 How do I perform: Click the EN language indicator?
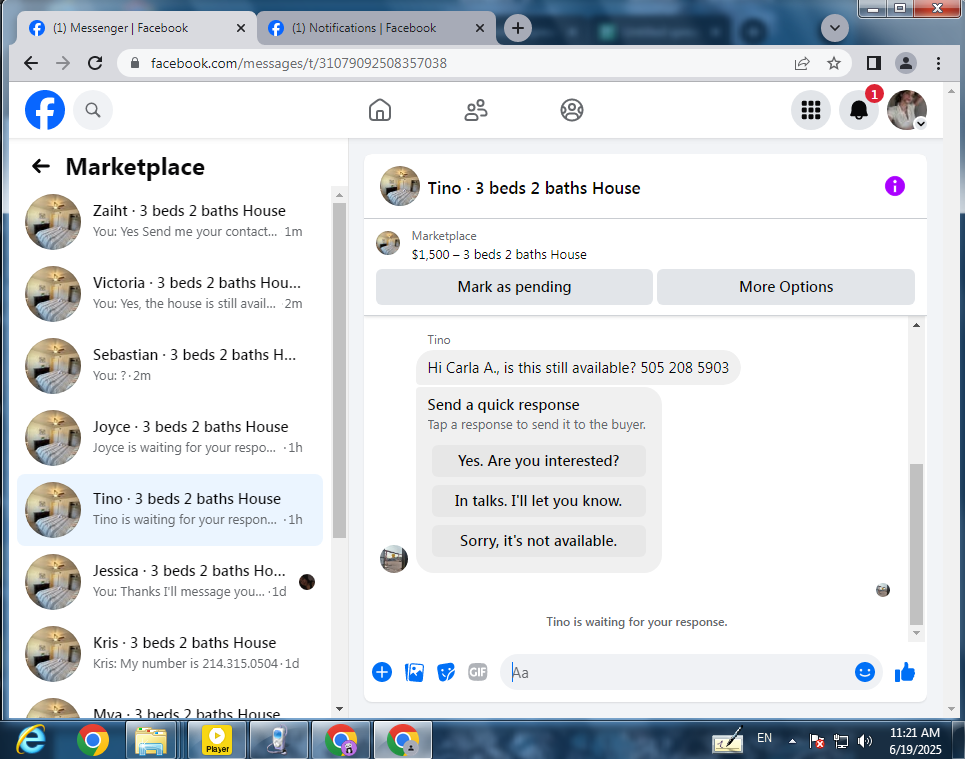[764, 737]
